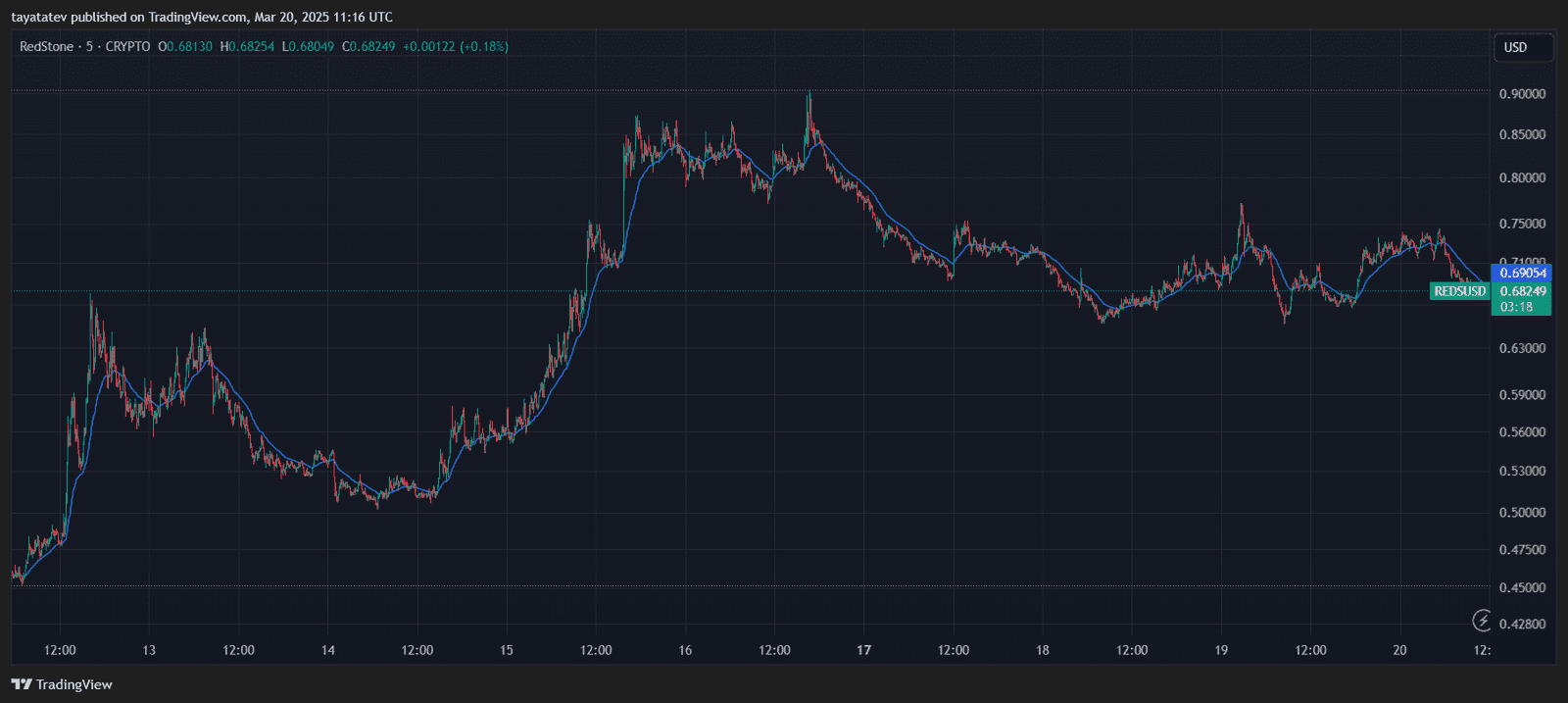Click the 12:00 time label between 19 and 20

[x=1310, y=650]
